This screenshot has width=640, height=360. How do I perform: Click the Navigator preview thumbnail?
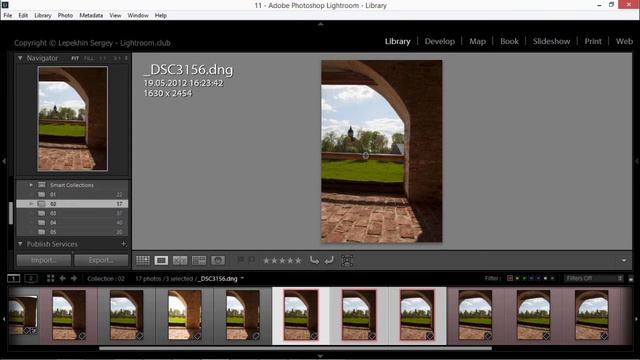[x=73, y=118]
